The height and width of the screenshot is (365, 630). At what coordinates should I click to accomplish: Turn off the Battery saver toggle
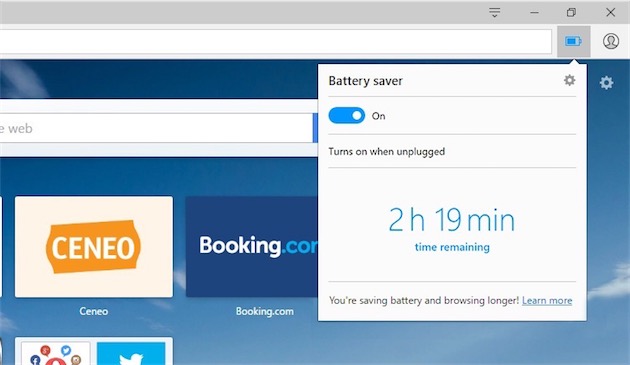(x=346, y=116)
